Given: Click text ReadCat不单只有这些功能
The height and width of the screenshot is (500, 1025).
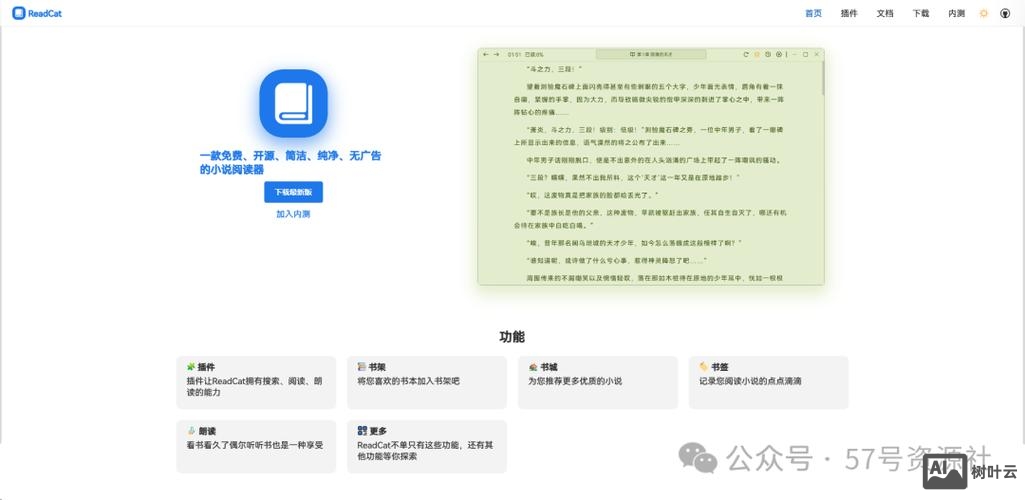Looking at the screenshot, I should pyautogui.click(x=410, y=445).
